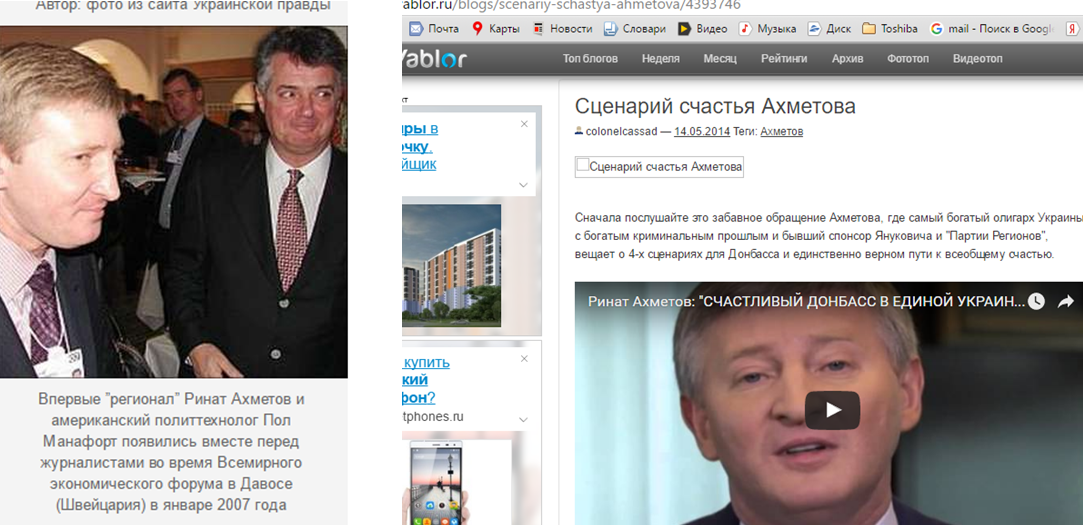Click the Yablor site logo
Screen dimensions: 1083x525
(x=434, y=59)
